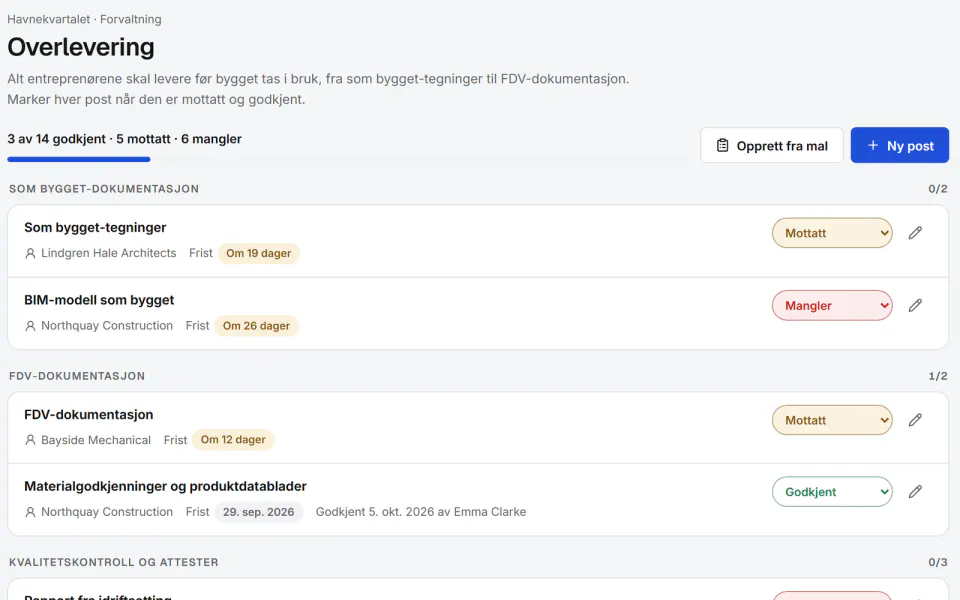This screenshot has width=960, height=600.
Task: Click Northquay Construction under BIM-modell som bygget
Action: point(107,326)
